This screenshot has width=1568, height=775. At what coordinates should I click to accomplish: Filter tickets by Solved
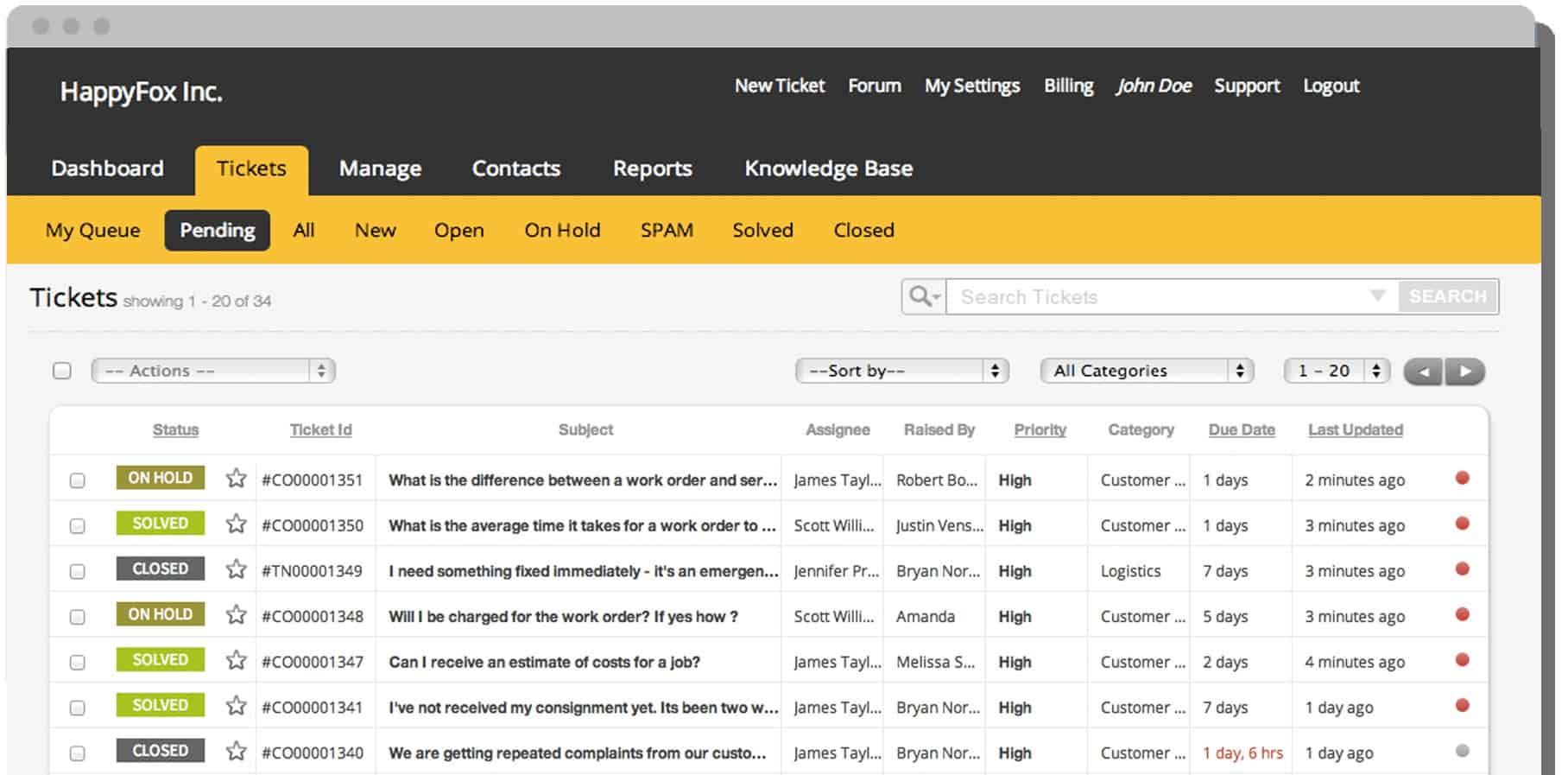click(x=763, y=231)
